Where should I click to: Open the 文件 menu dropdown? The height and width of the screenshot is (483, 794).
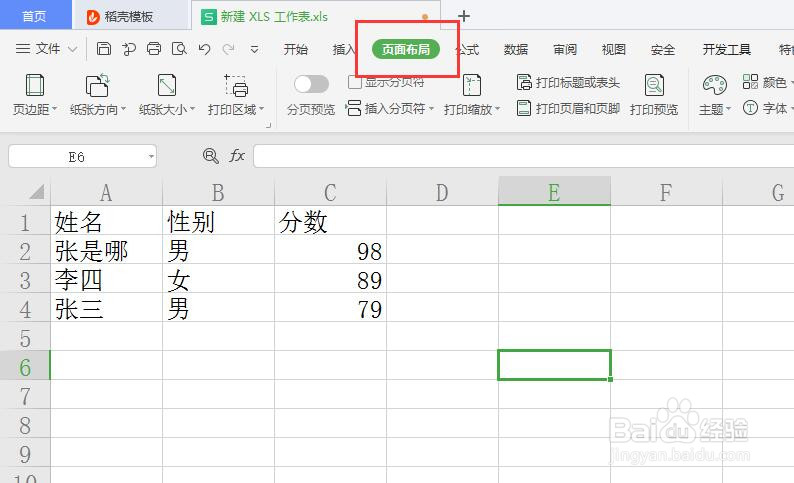[x=46, y=49]
